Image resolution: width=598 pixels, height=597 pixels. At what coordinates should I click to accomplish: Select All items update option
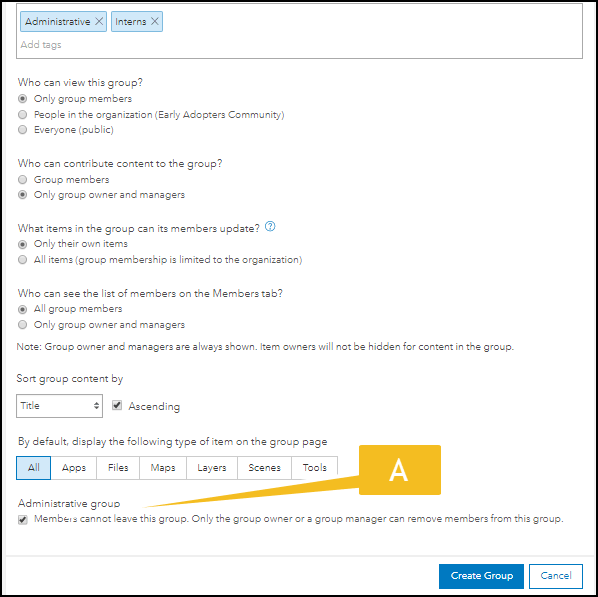(x=23, y=260)
